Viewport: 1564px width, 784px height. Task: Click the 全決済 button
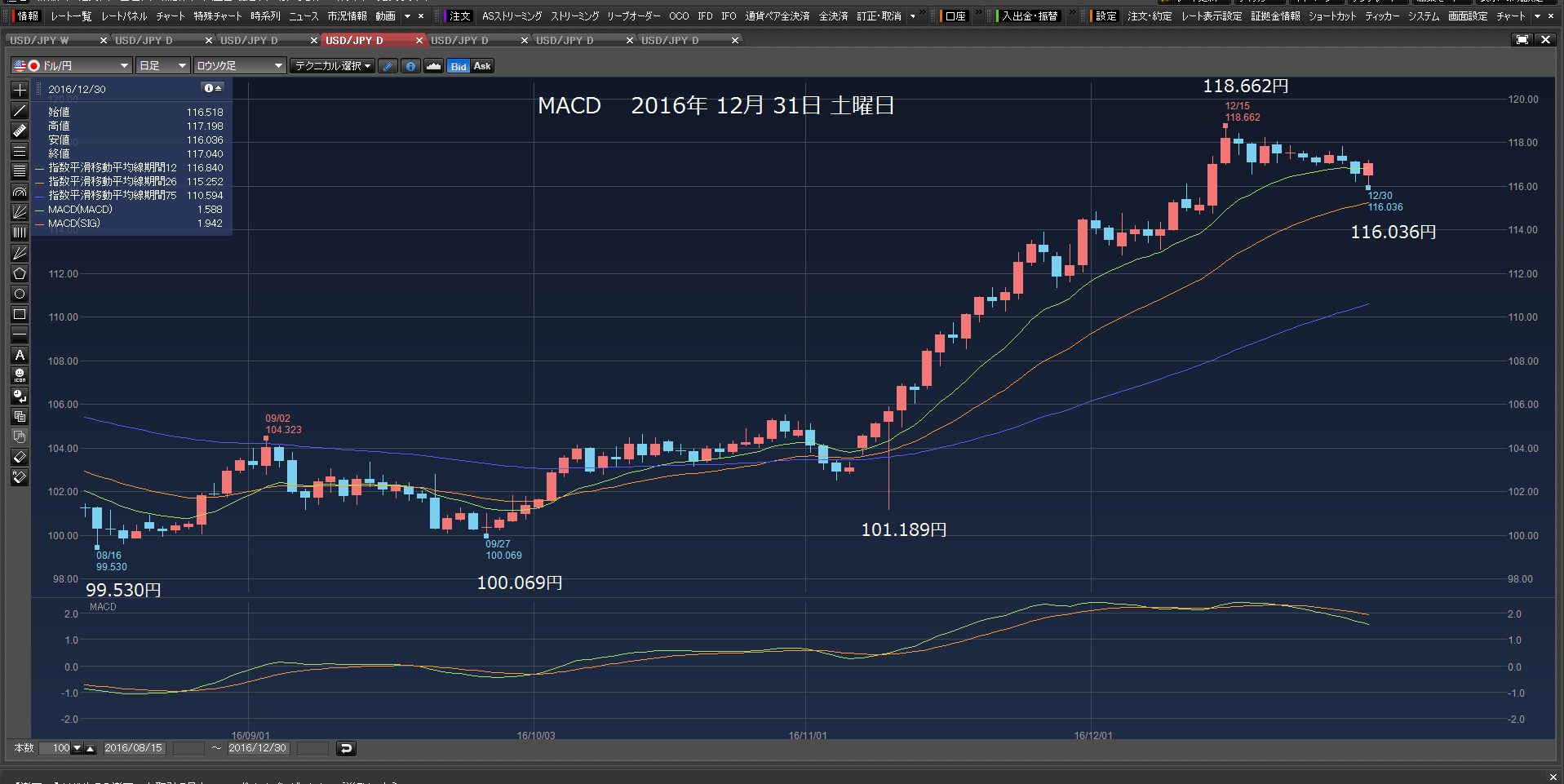click(833, 16)
